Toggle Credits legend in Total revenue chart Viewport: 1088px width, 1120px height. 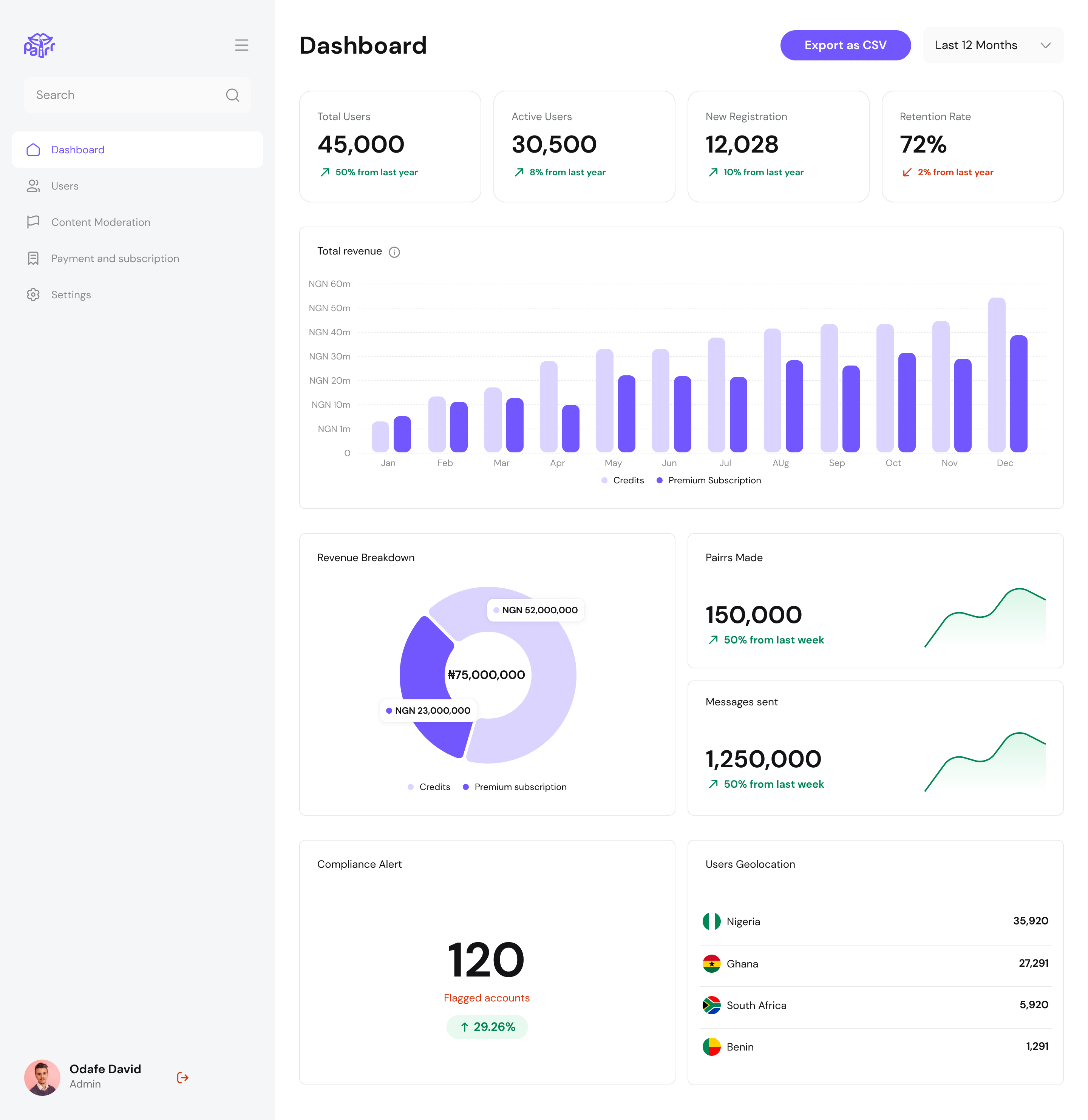click(623, 480)
